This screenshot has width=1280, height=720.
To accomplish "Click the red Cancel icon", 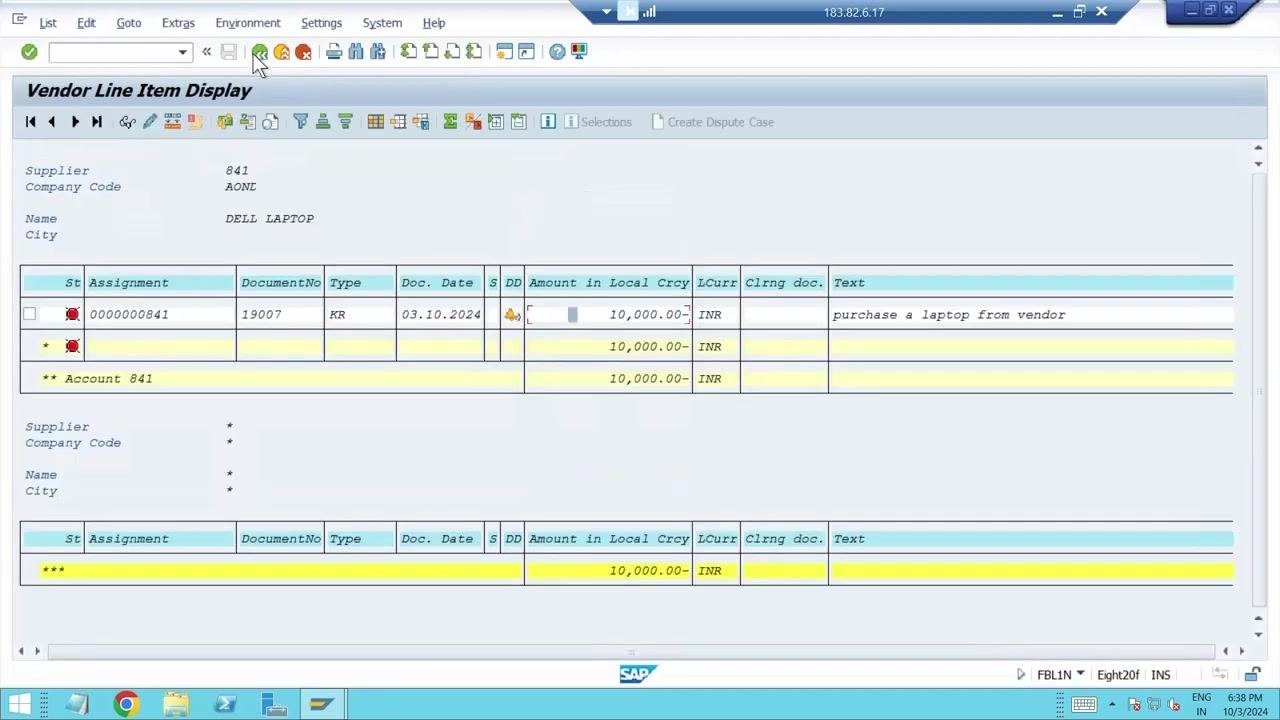I will click(x=303, y=52).
